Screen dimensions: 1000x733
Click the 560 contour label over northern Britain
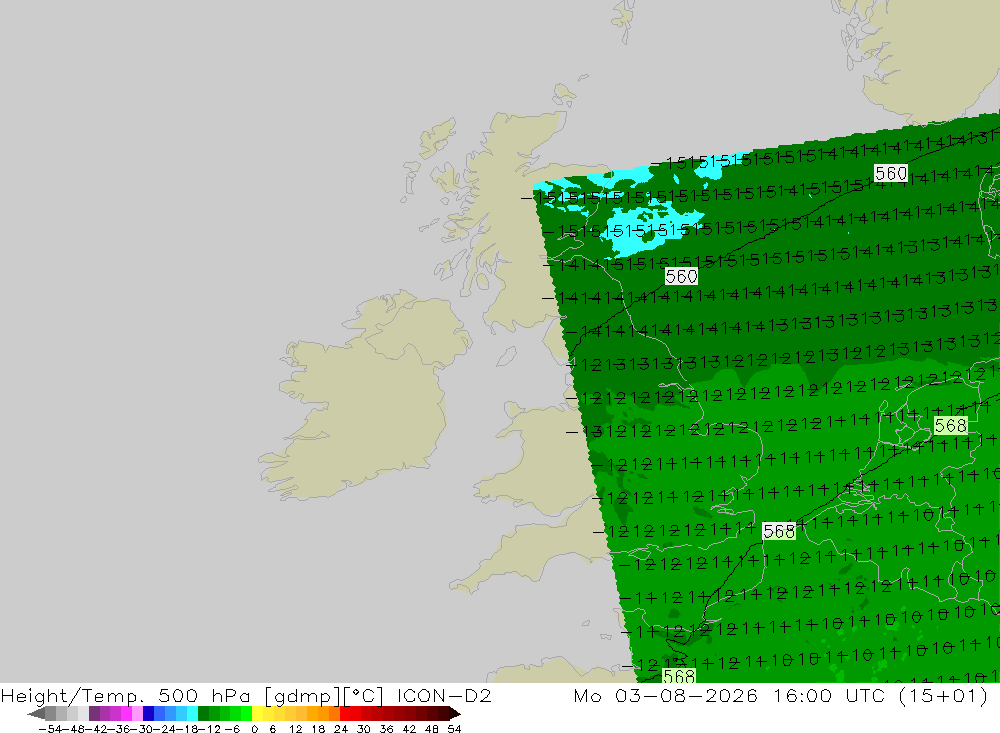pyautogui.click(x=681, y=276)
